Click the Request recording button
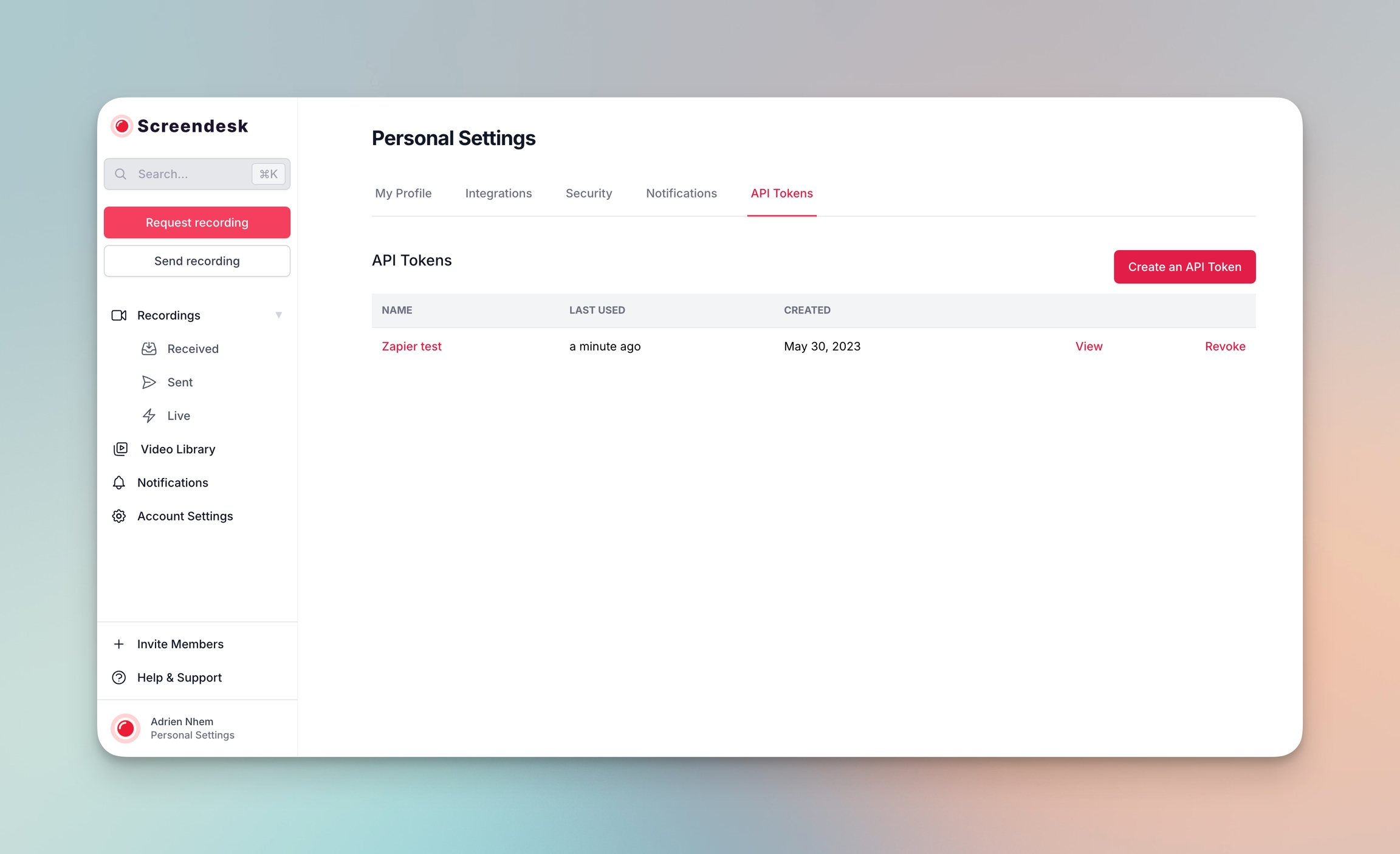Image resolution: width=1400 pixels, height=854 pixels. (x=197, y=222)
